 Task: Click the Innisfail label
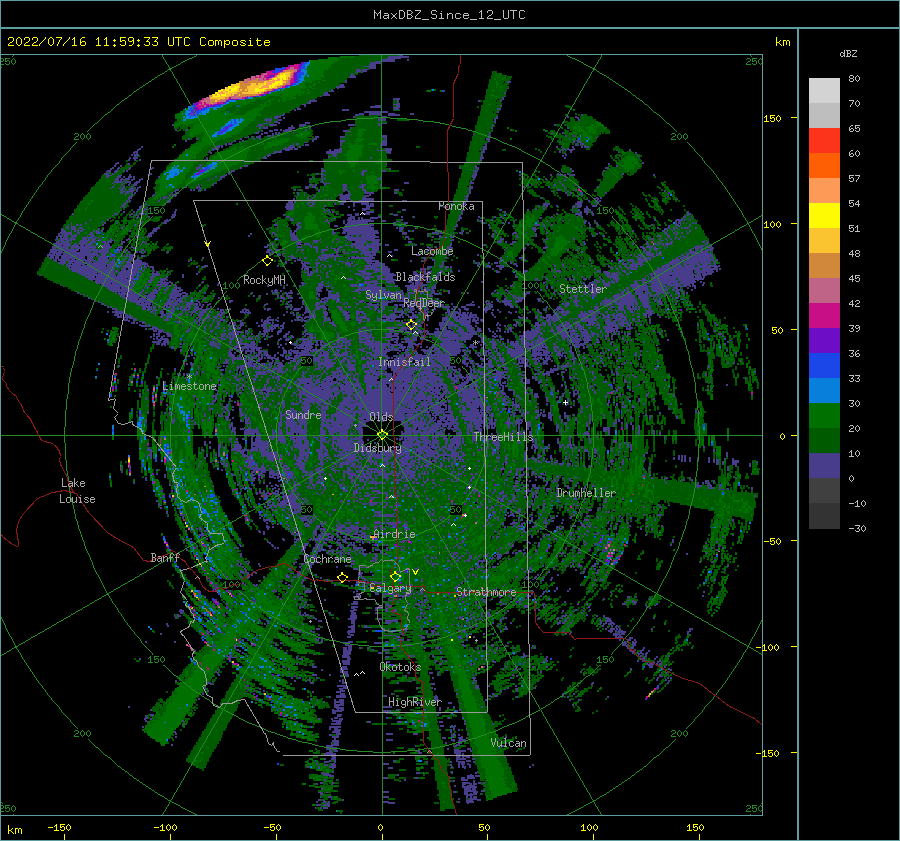[x=404, y=362]
